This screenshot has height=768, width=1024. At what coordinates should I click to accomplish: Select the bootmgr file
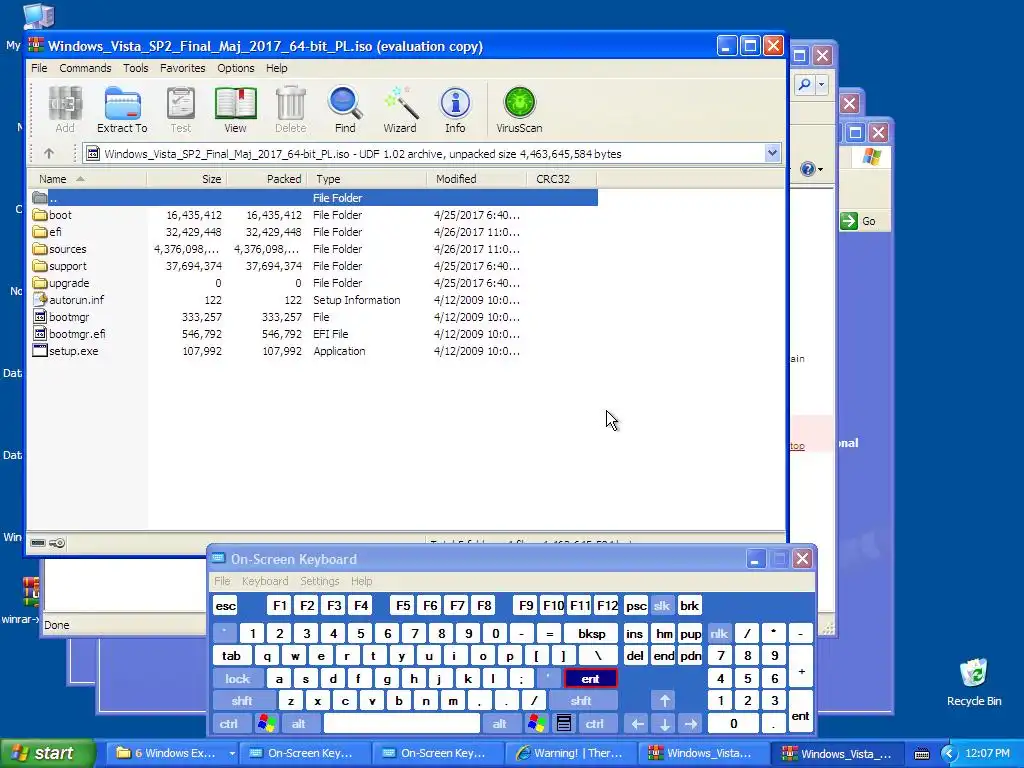point(61,317)
